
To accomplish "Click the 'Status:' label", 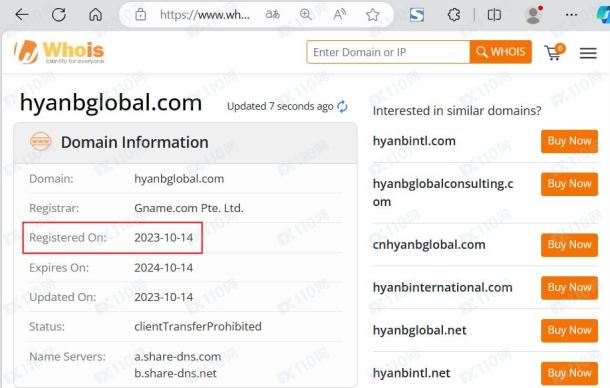I will [47, 327].
